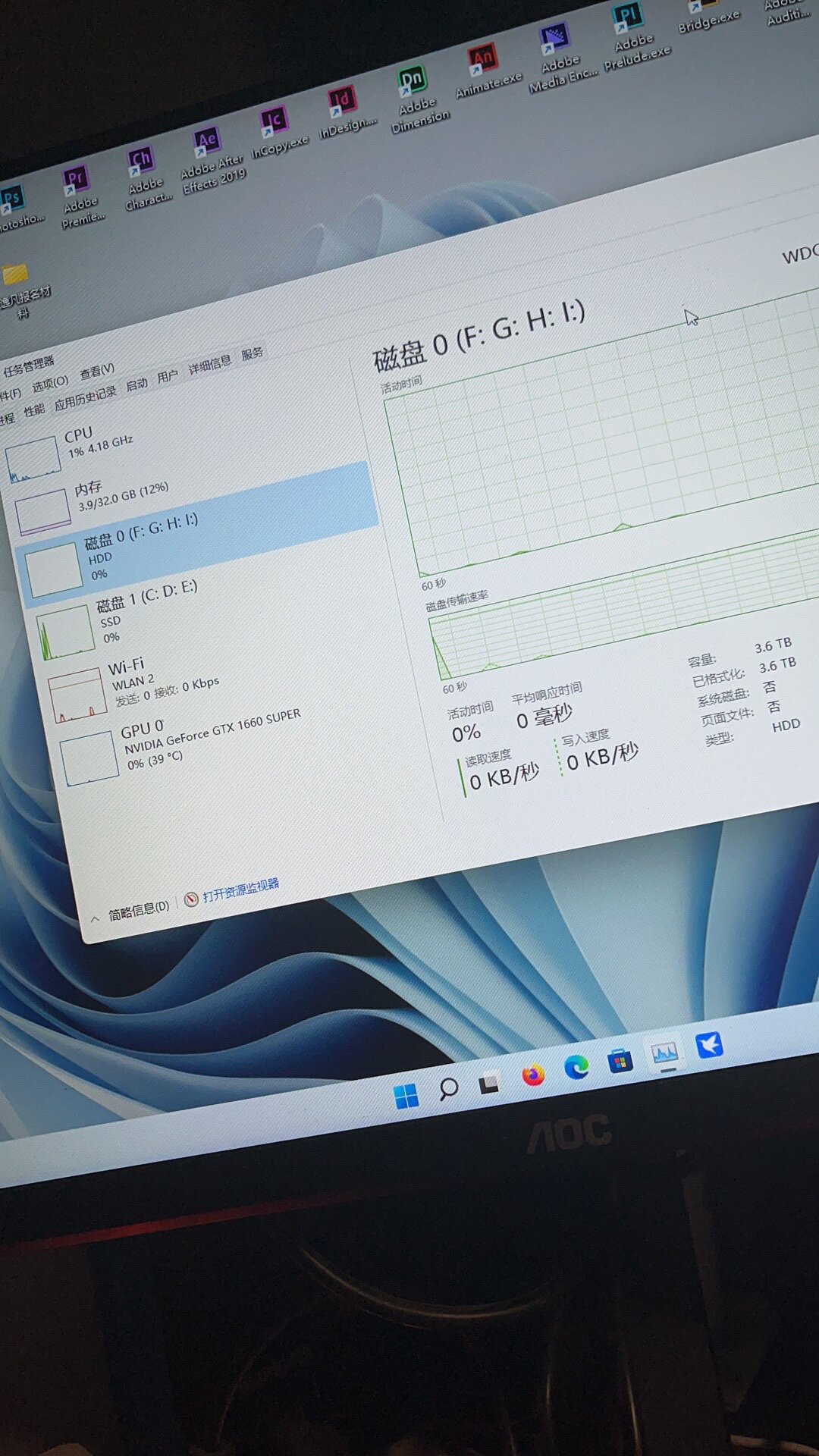Select the Adobe Dimension desktop icon
The width and height of the screenshot is (819, 1456).
(x=416, y=99)
